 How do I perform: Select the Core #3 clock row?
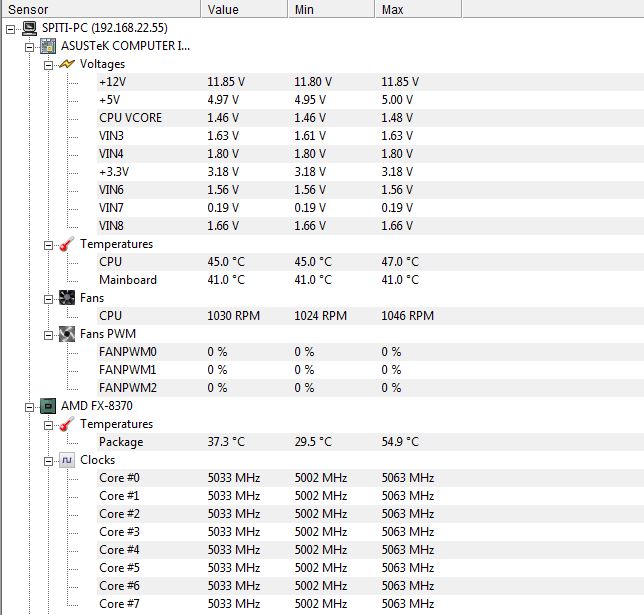point(370,532)
